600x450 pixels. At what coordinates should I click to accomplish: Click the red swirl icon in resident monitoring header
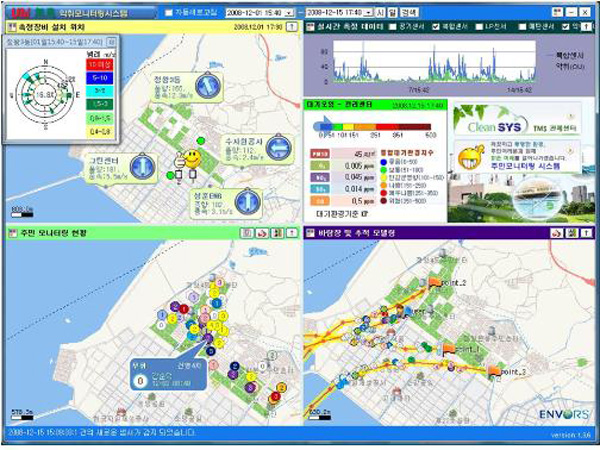[x=262, y=233]
